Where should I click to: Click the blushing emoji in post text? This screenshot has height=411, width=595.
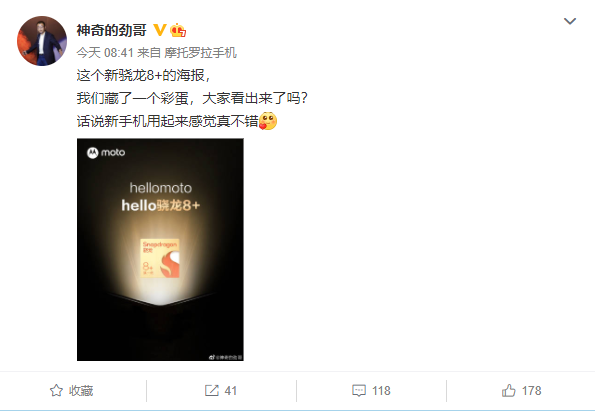[268, 121]
